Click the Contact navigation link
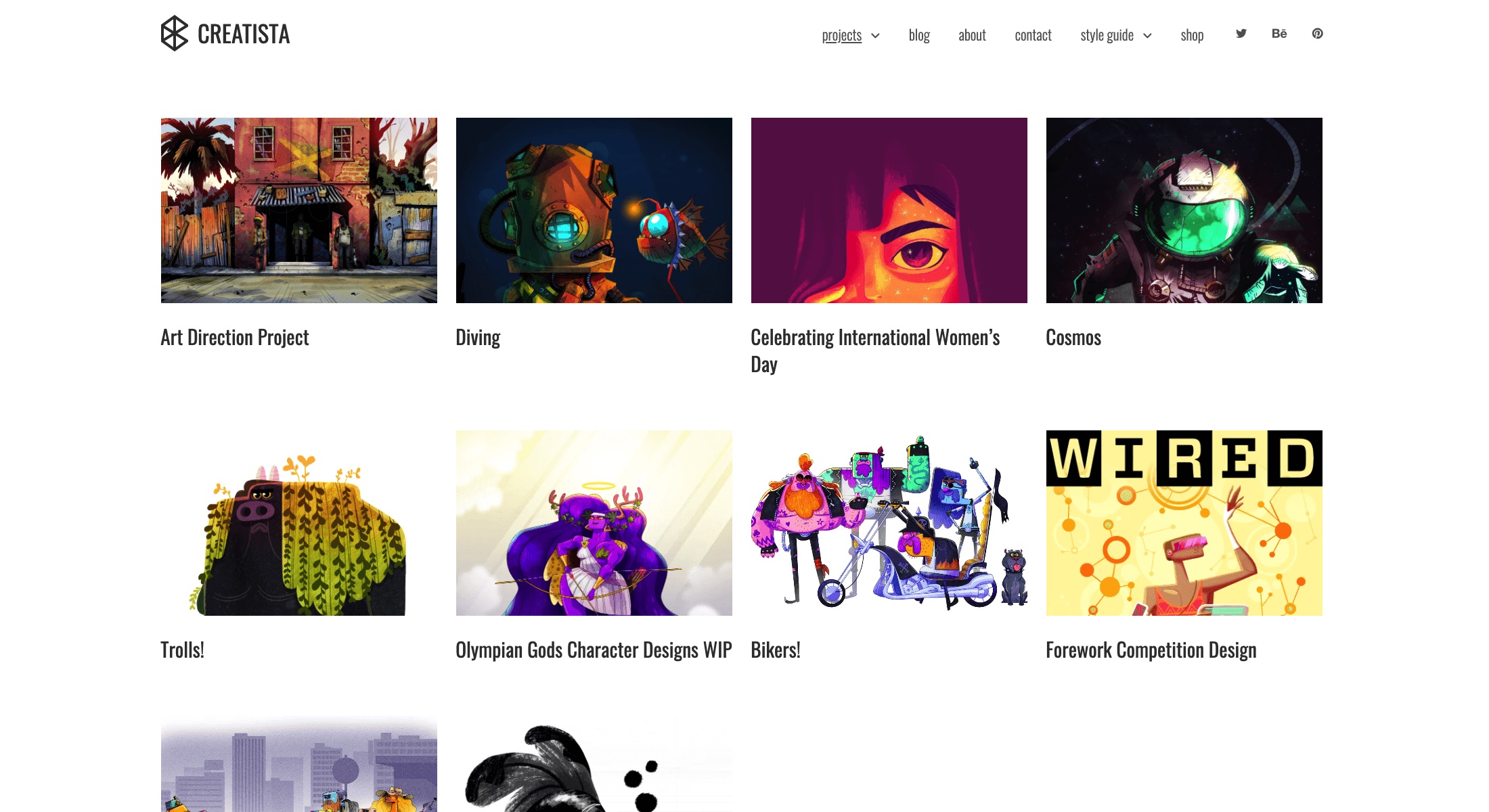The width and height of the screenshot is (1489, 812). [1033, 33]
